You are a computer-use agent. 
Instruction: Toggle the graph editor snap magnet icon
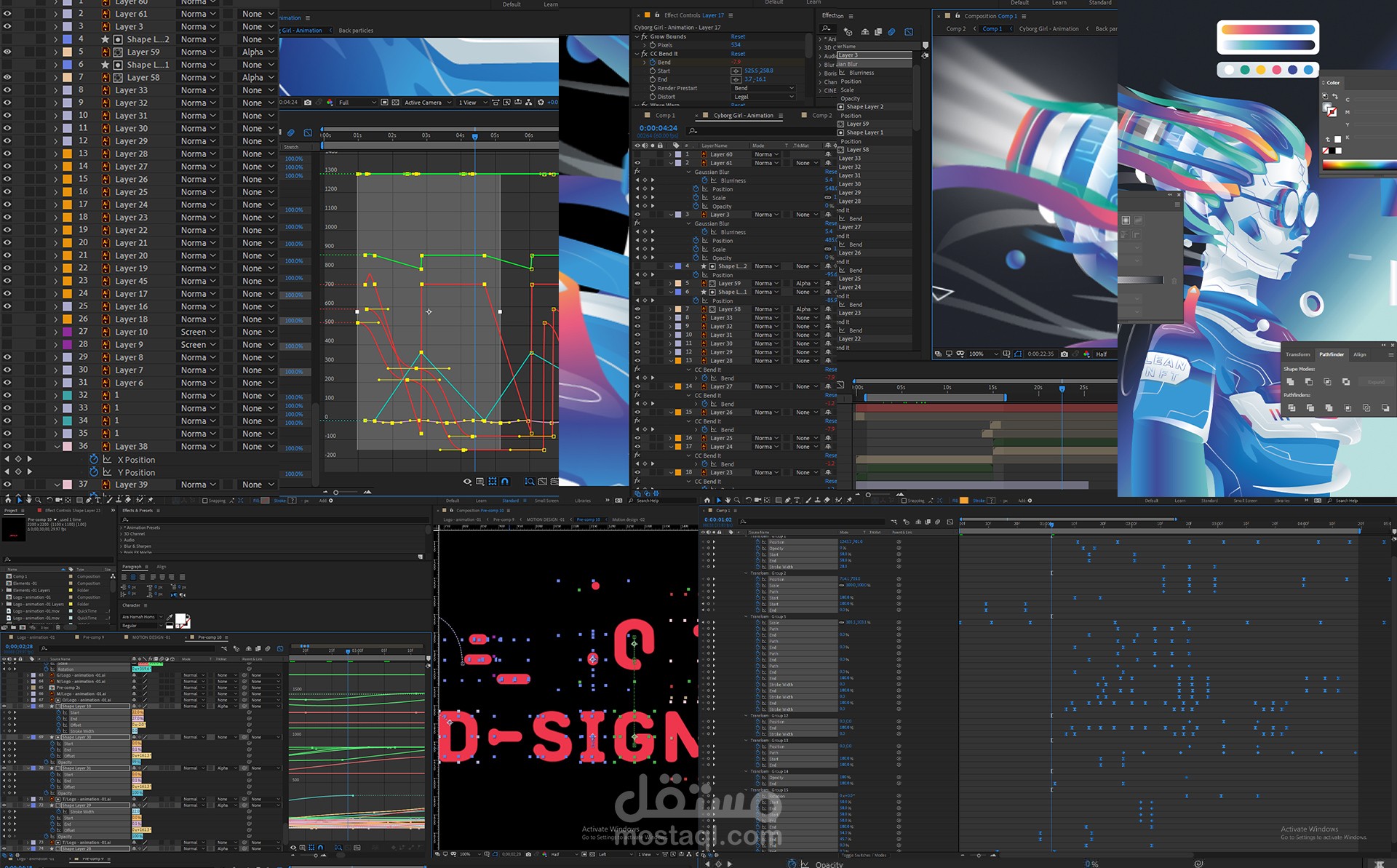coord(505,482)
